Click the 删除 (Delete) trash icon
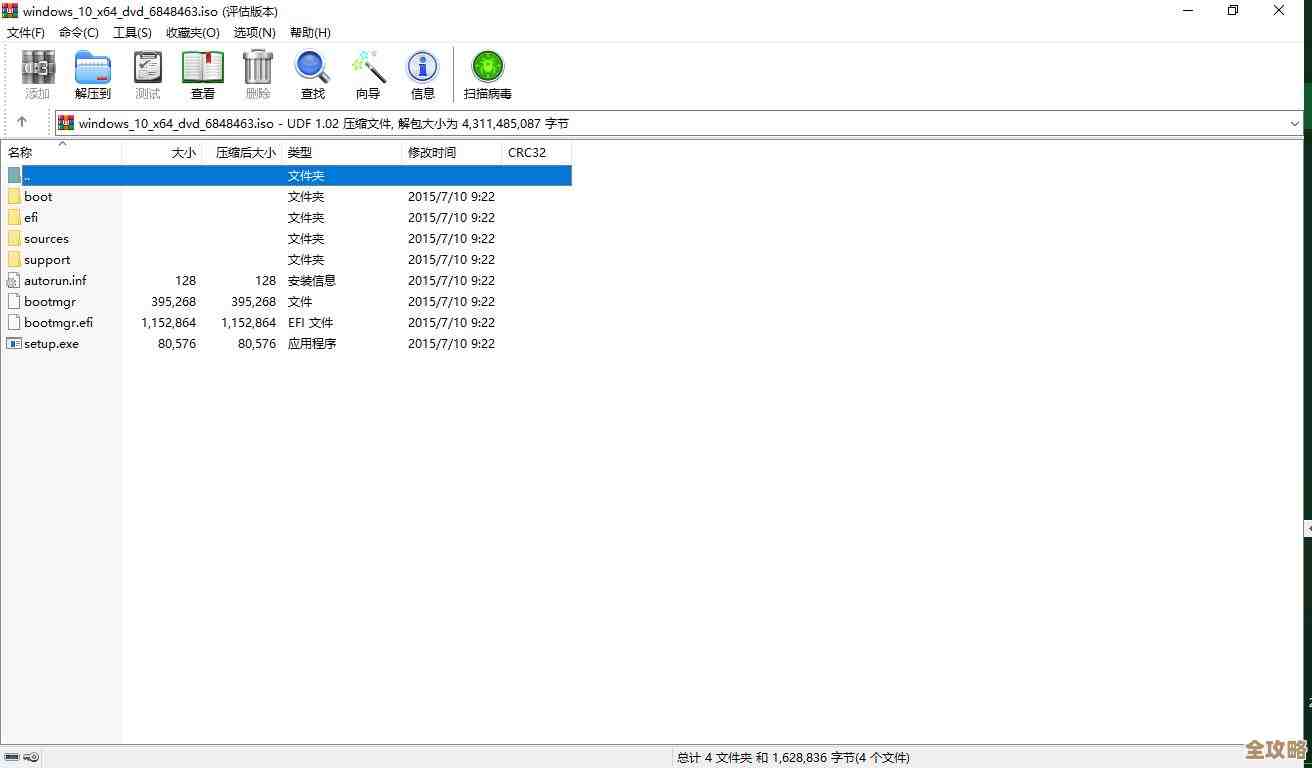The height and width of the screenshot is (768, 1312). [257, 74]
